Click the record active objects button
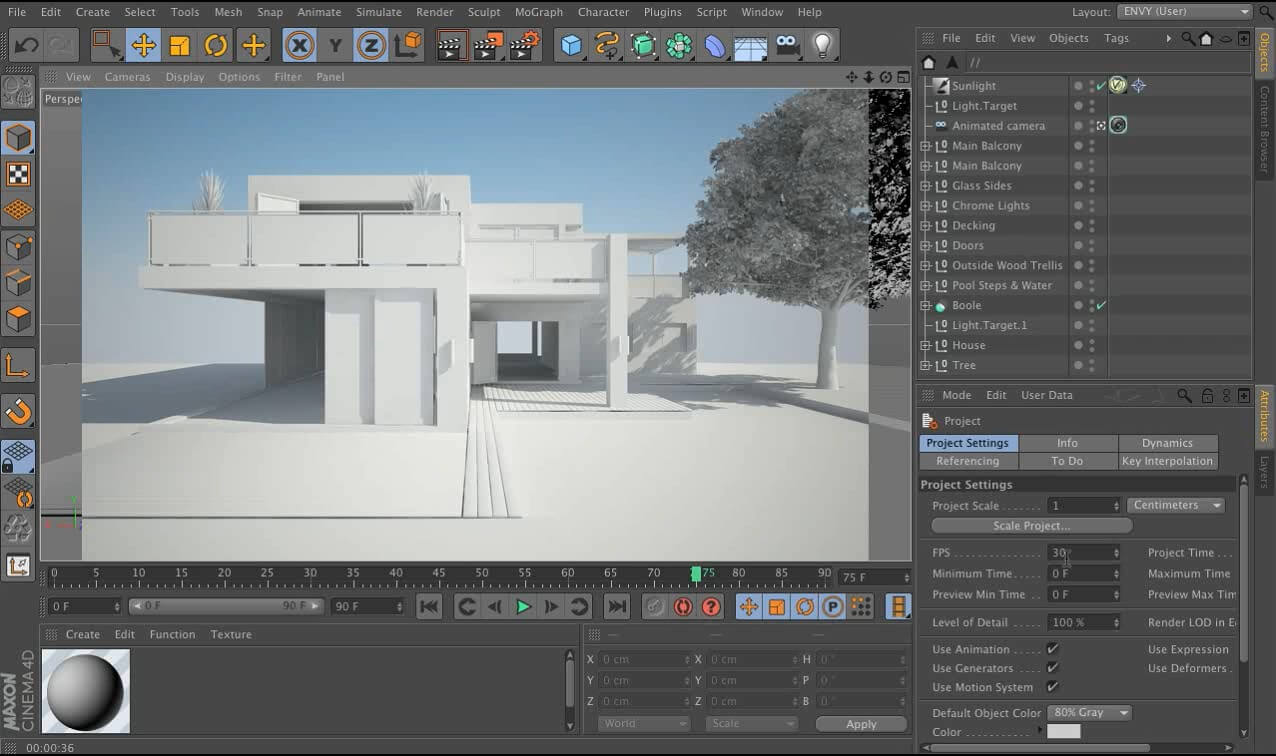1276x756 pixels. tap(655, 606)
